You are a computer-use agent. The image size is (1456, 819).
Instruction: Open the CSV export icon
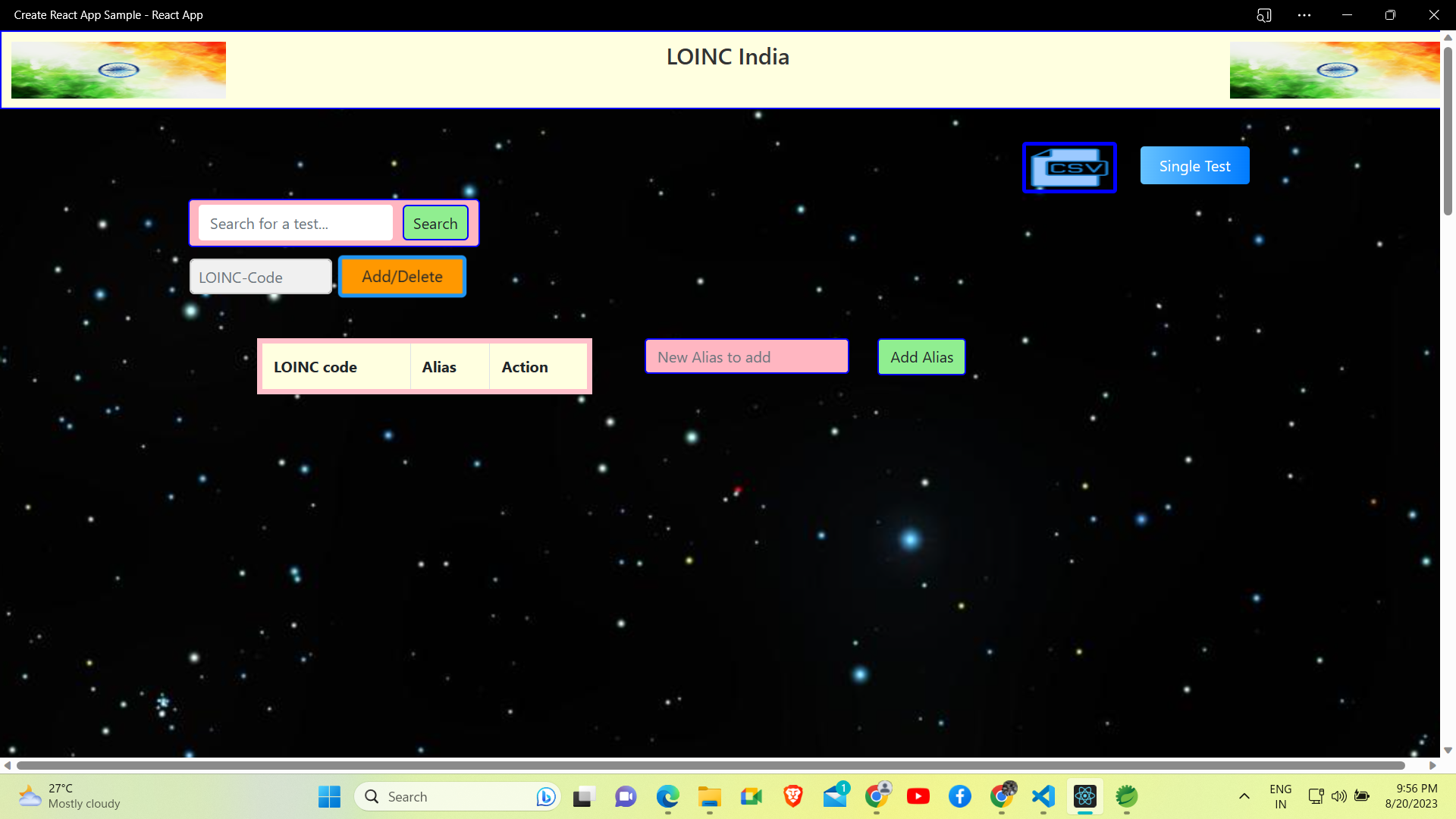[x=1069, y=167]
